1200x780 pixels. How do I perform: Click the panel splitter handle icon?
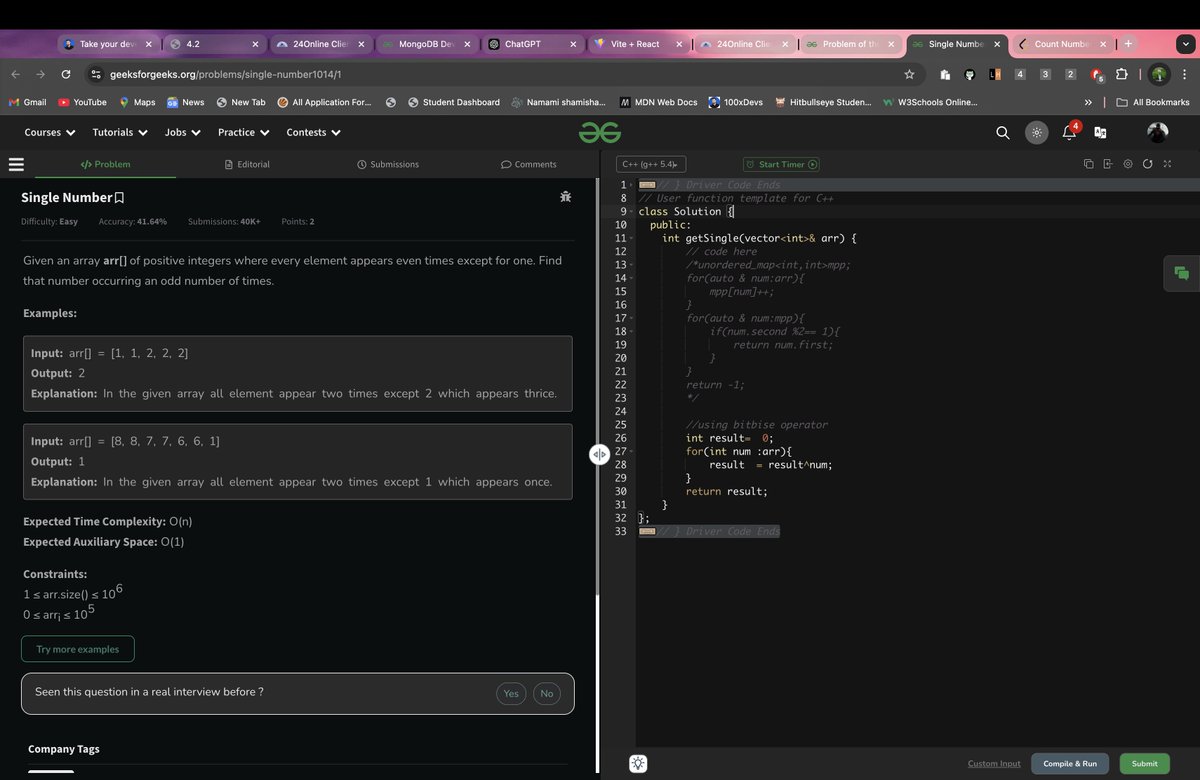[599, 454]
